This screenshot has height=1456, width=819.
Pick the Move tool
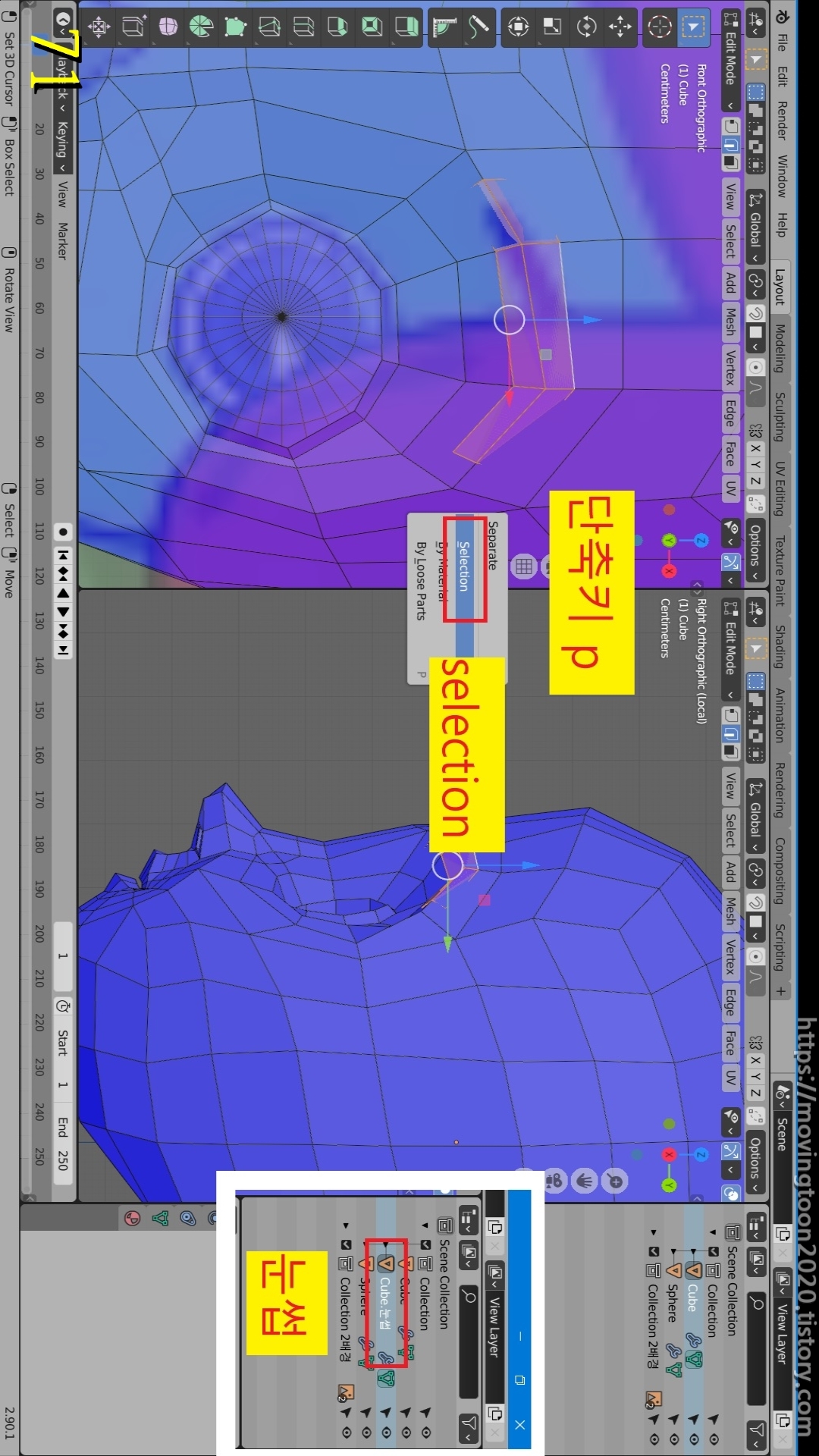pos(620,28)
